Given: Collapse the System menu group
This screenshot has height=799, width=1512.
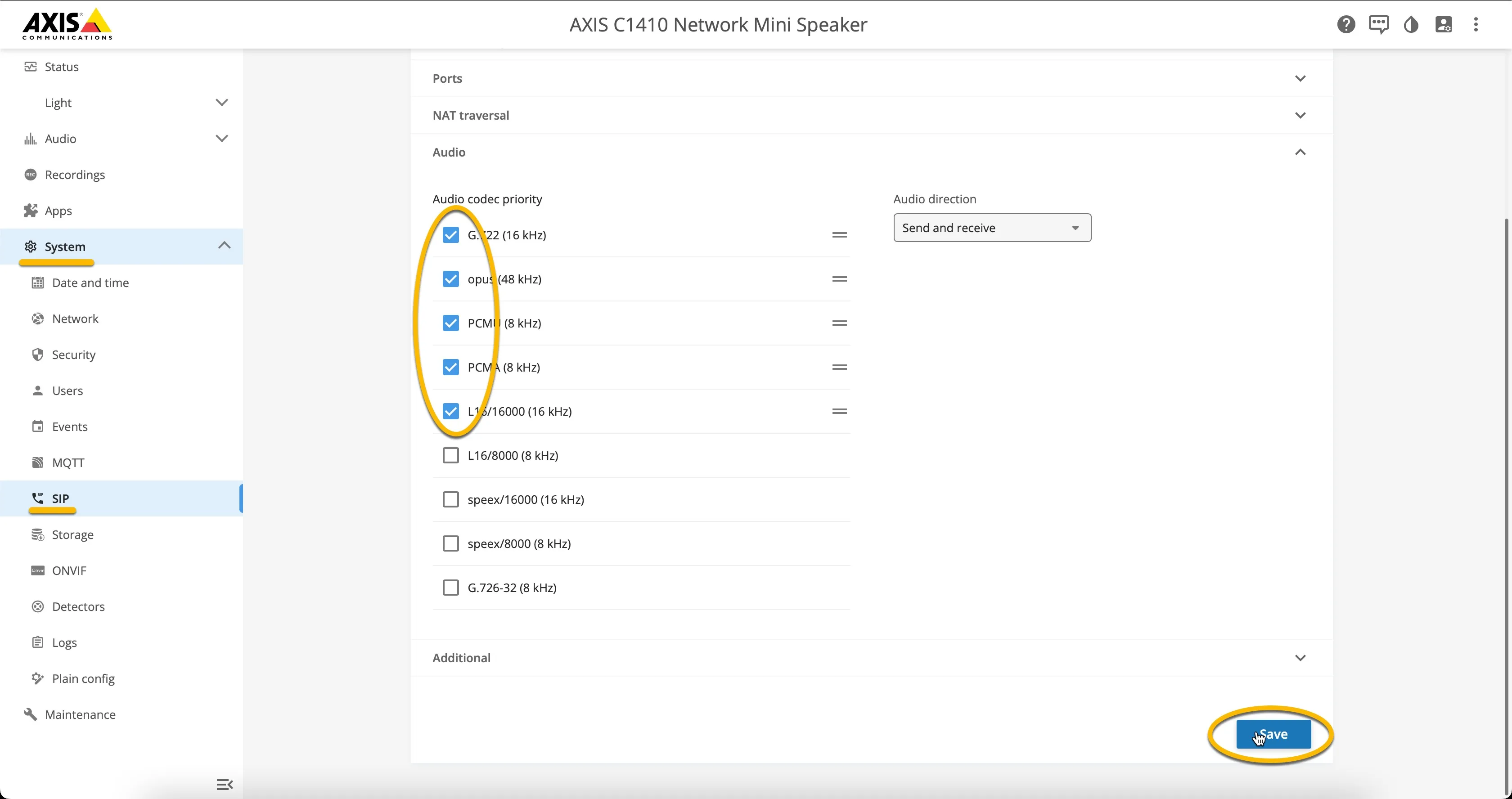Looking at the screenshot, I should coord(224,245).
